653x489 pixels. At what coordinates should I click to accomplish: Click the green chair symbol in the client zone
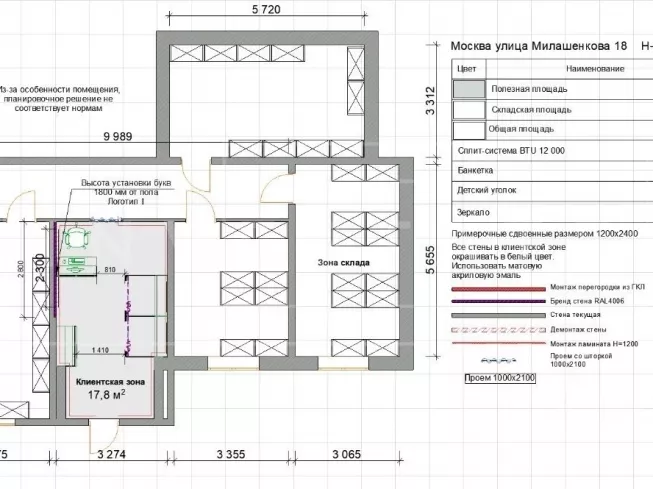coord(77,240)
